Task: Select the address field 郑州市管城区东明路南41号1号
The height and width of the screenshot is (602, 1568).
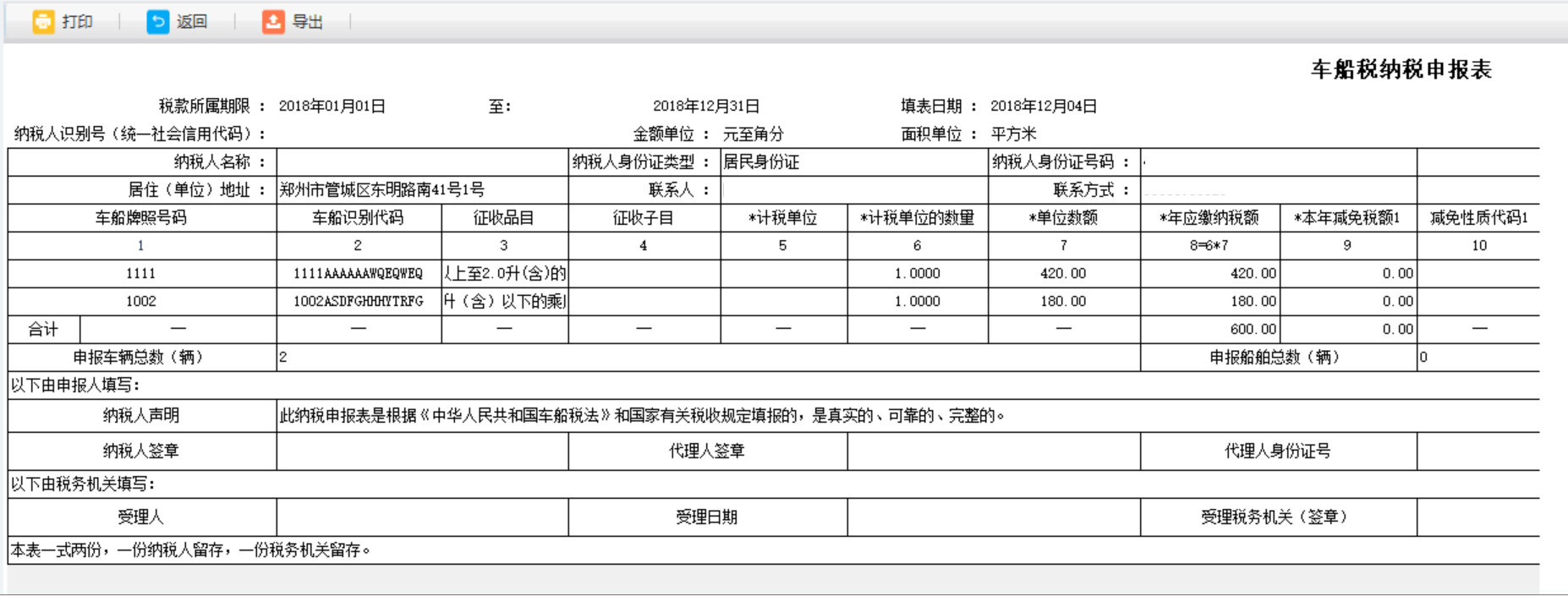Action: pos(382,189)
